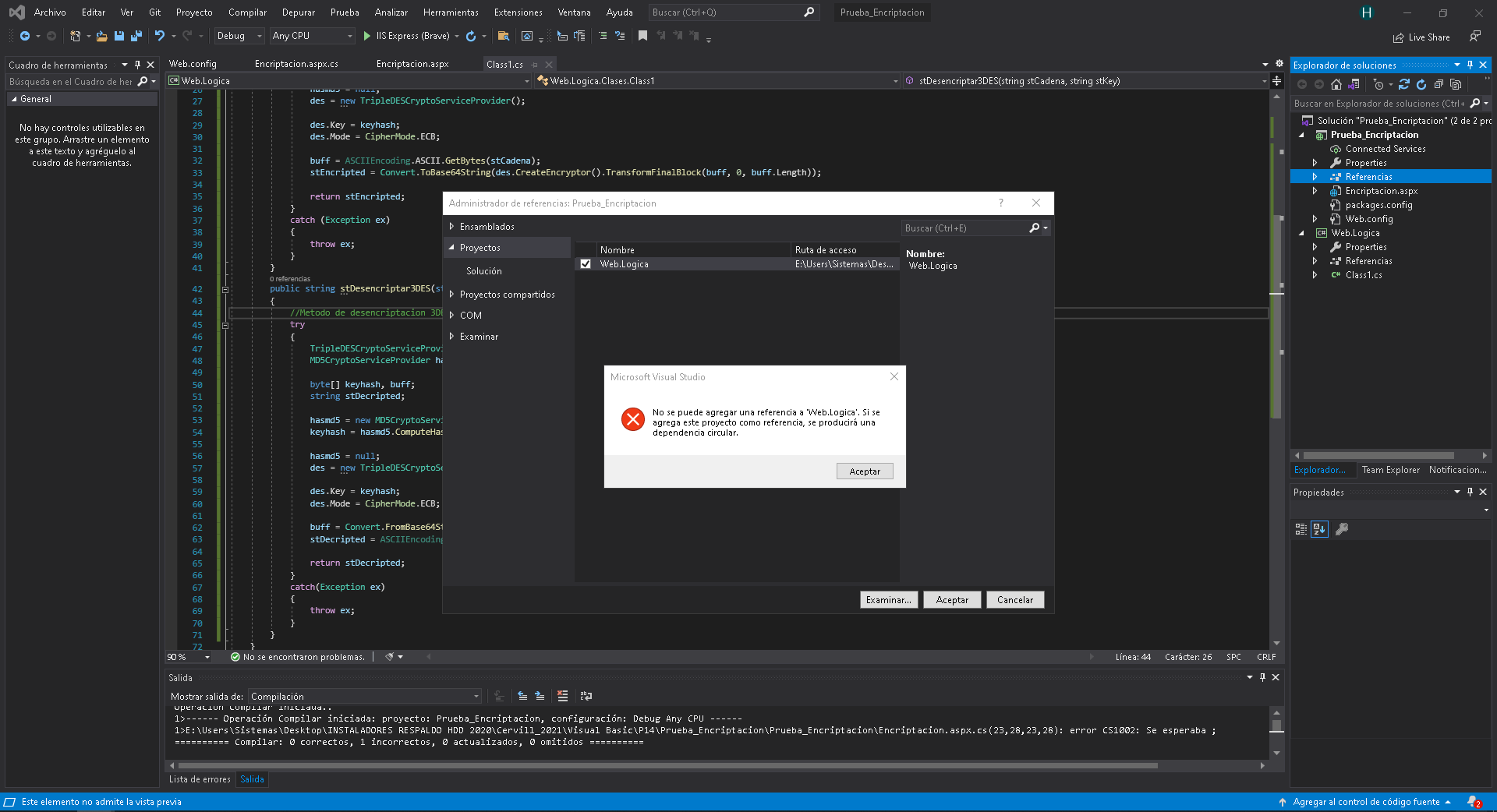Click Cancelar in the reference manager dialog

tap(1015, 600)
